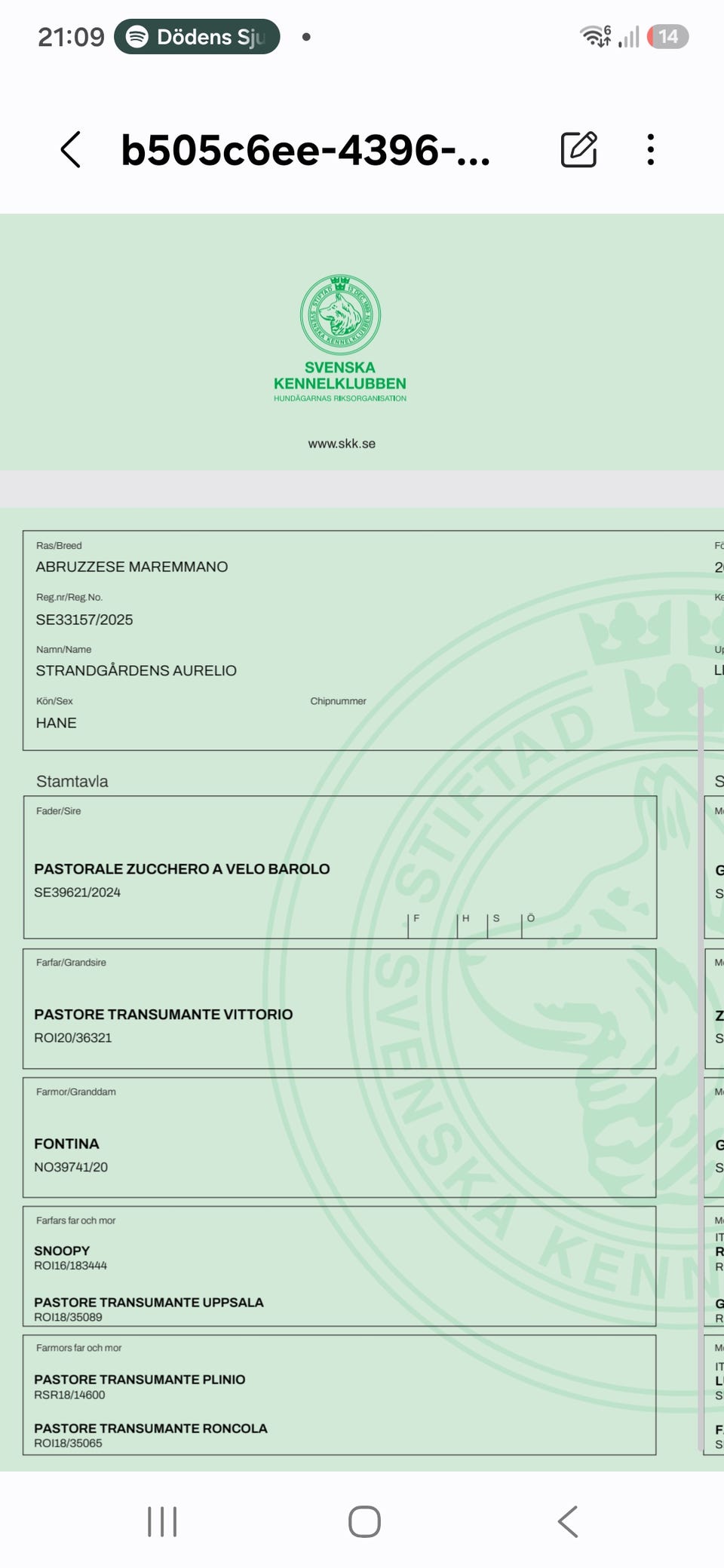724x1568 pixels.
Task: Tap HUNDÄGARNAS RIKSORGANISATION tagline
Action: click(340, 398)
